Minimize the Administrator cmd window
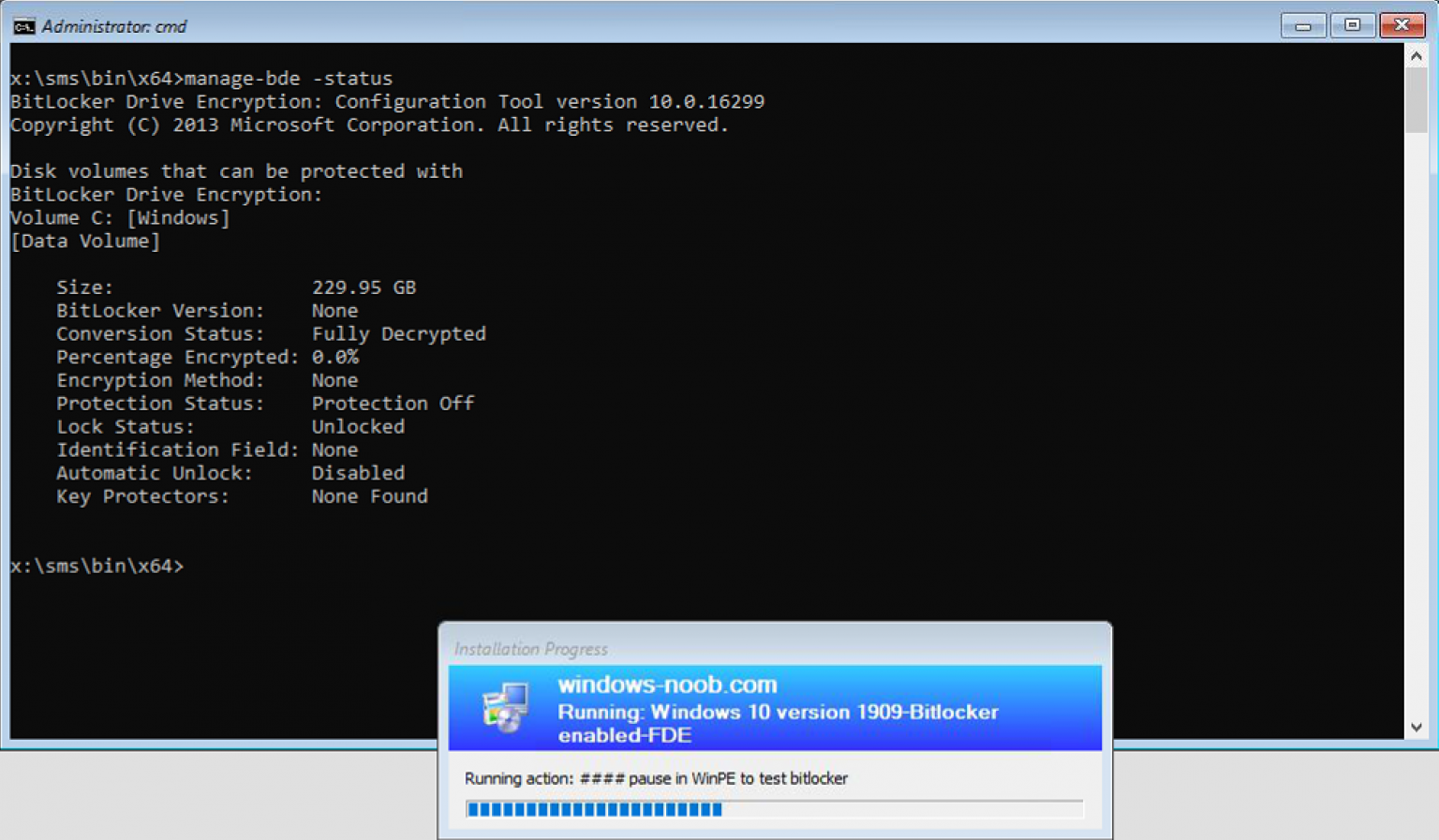 1302,25
